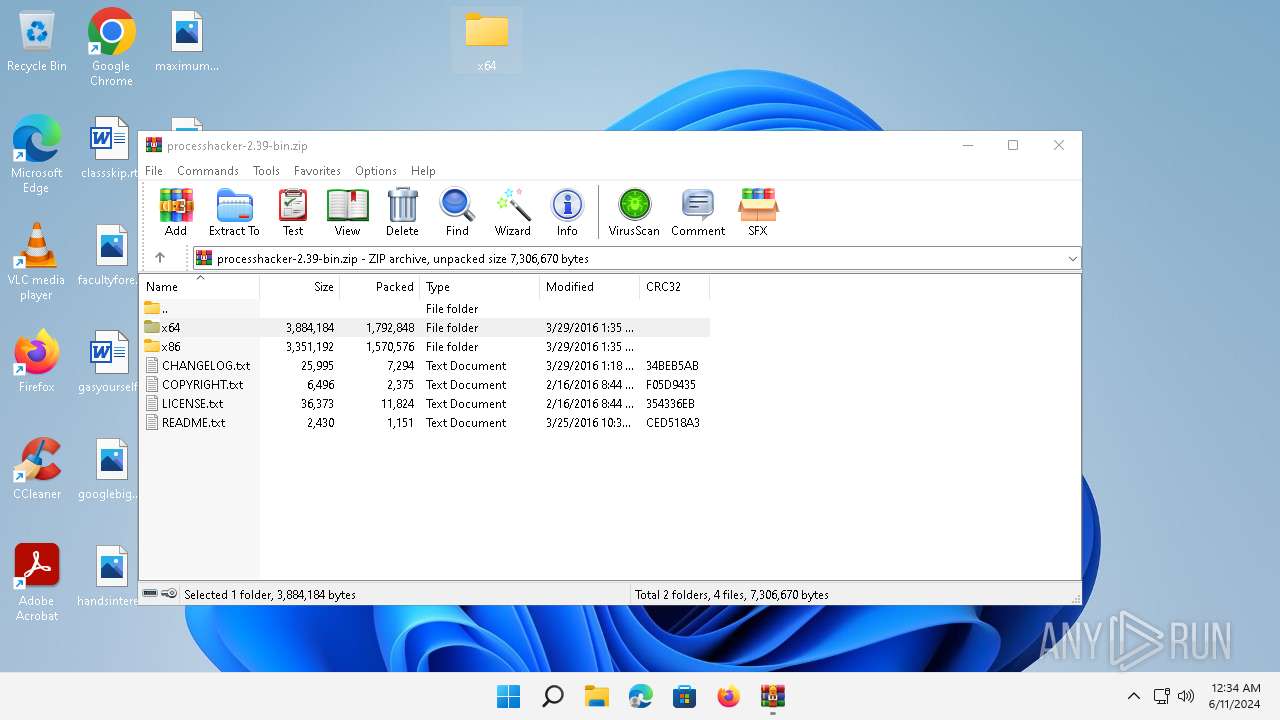Click the Delete trash can icon

402,212
